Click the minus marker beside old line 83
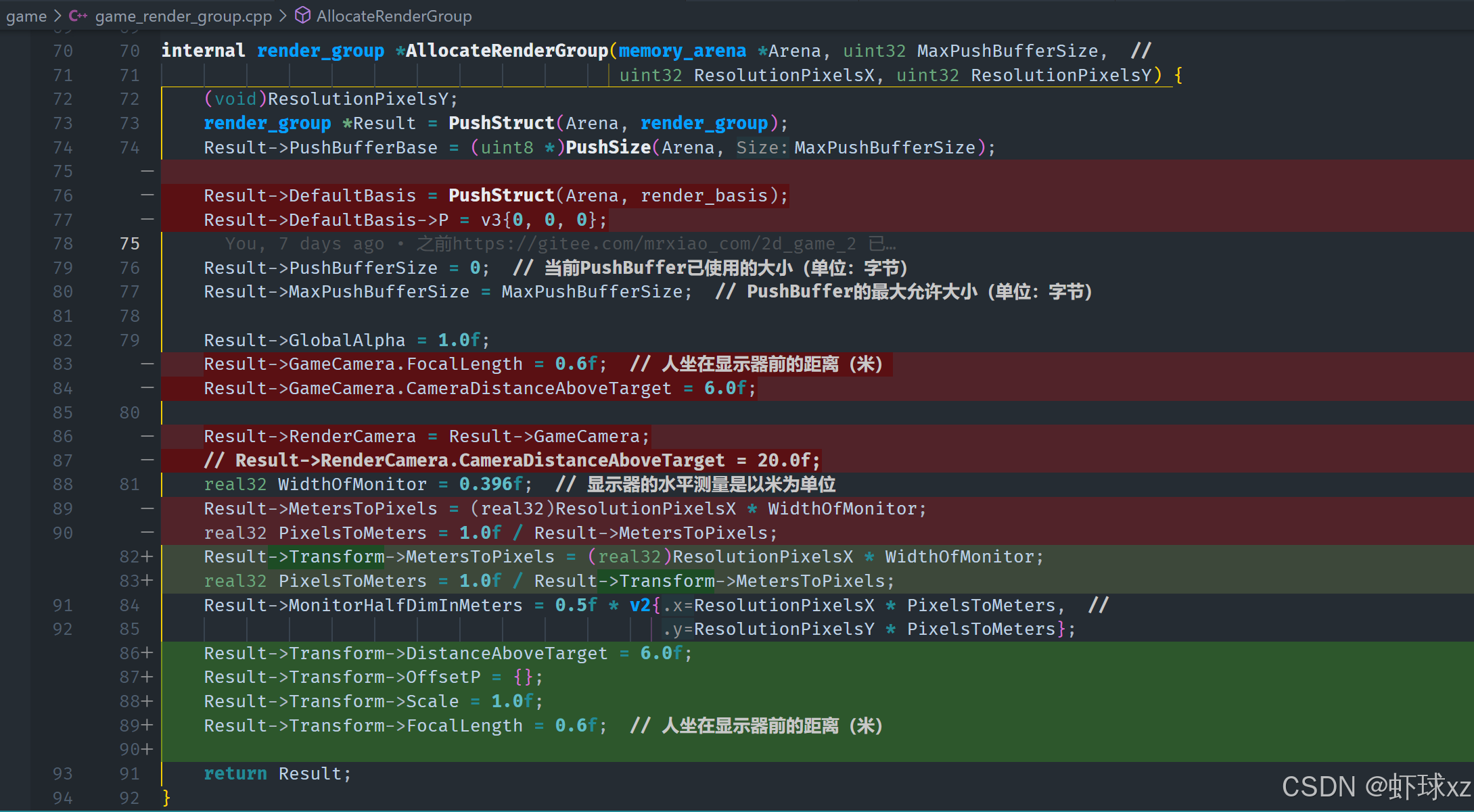The height and width of the screenshot is (812, 1474). coord(147,364)
